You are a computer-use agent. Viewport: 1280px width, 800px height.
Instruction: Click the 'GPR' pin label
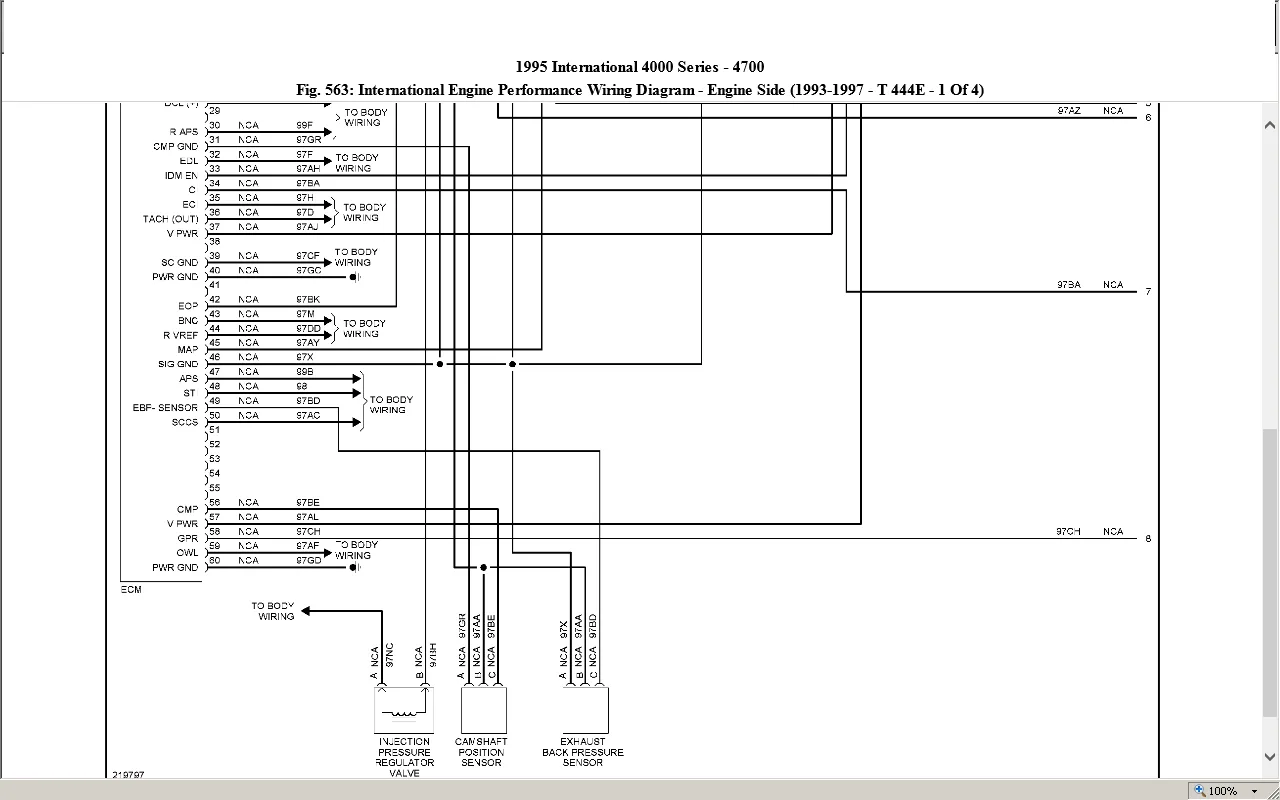coord(188,539)
